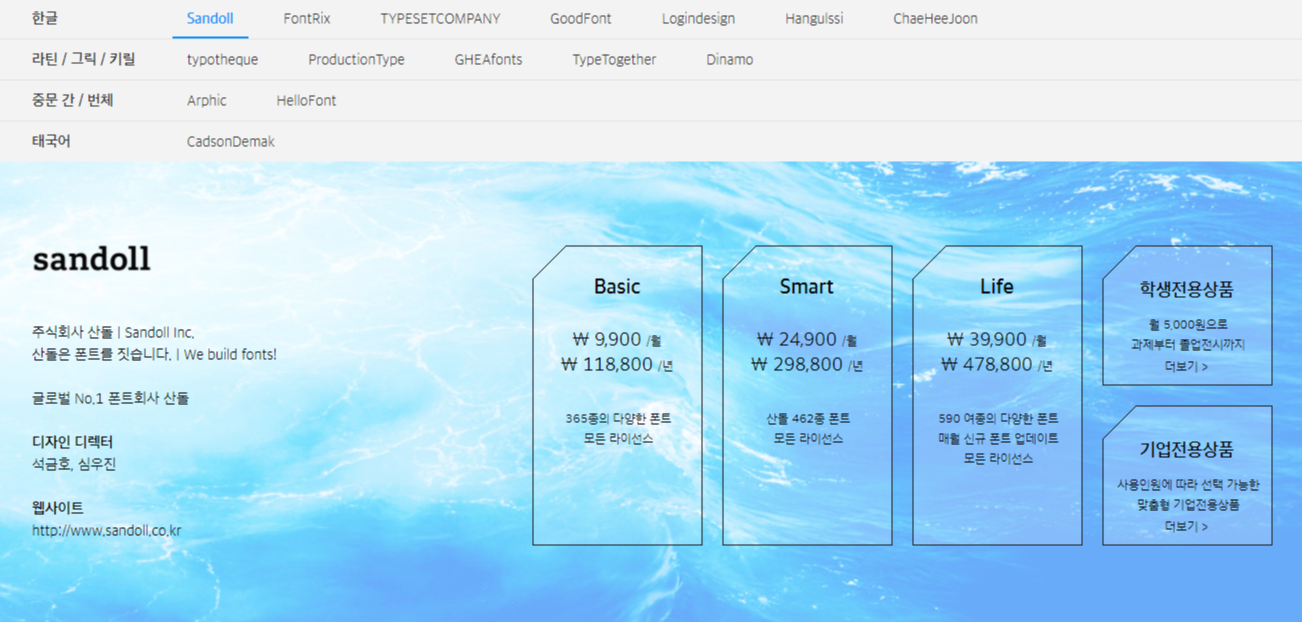This screenshot has height=622, width=1302.
Task: Select TypeTogether foundry
Action: (614, 60)
